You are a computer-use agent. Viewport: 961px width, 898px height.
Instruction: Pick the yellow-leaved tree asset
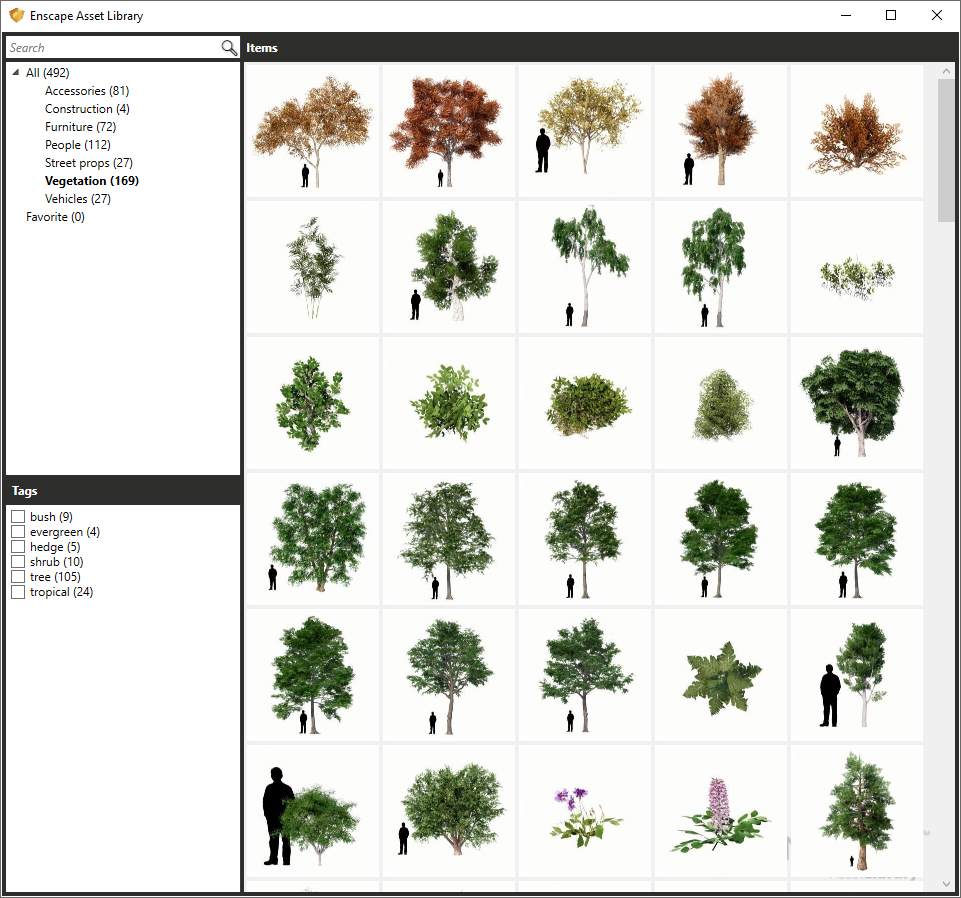[584, 131]
